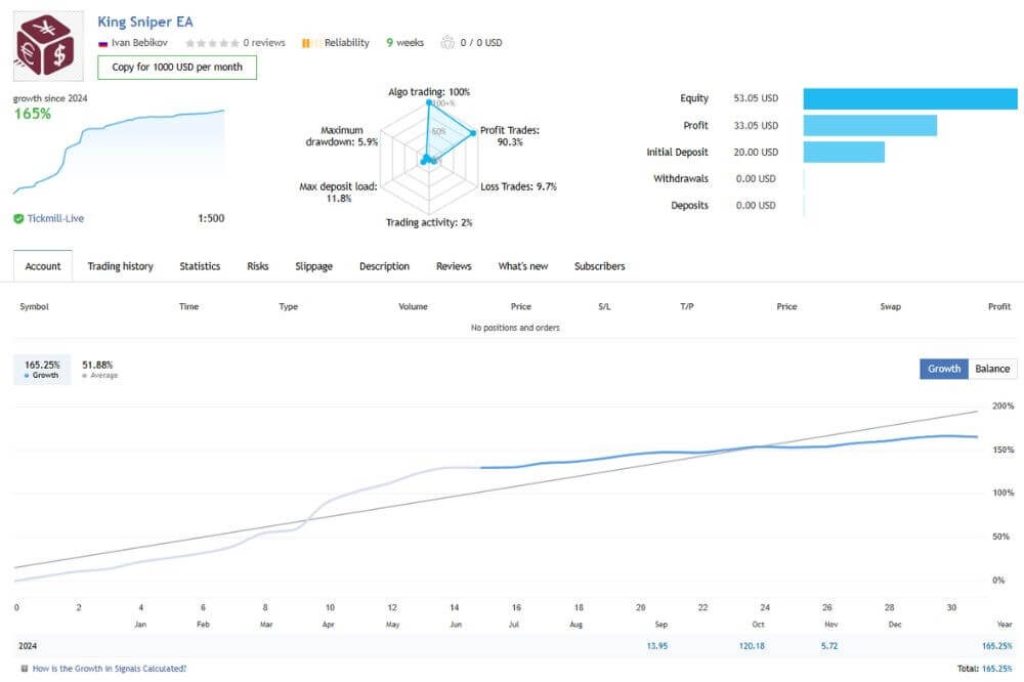The width and height of the screenshot is (1024, 682).
Task: Click the five-star rating icons
Action: click(212, 43)
